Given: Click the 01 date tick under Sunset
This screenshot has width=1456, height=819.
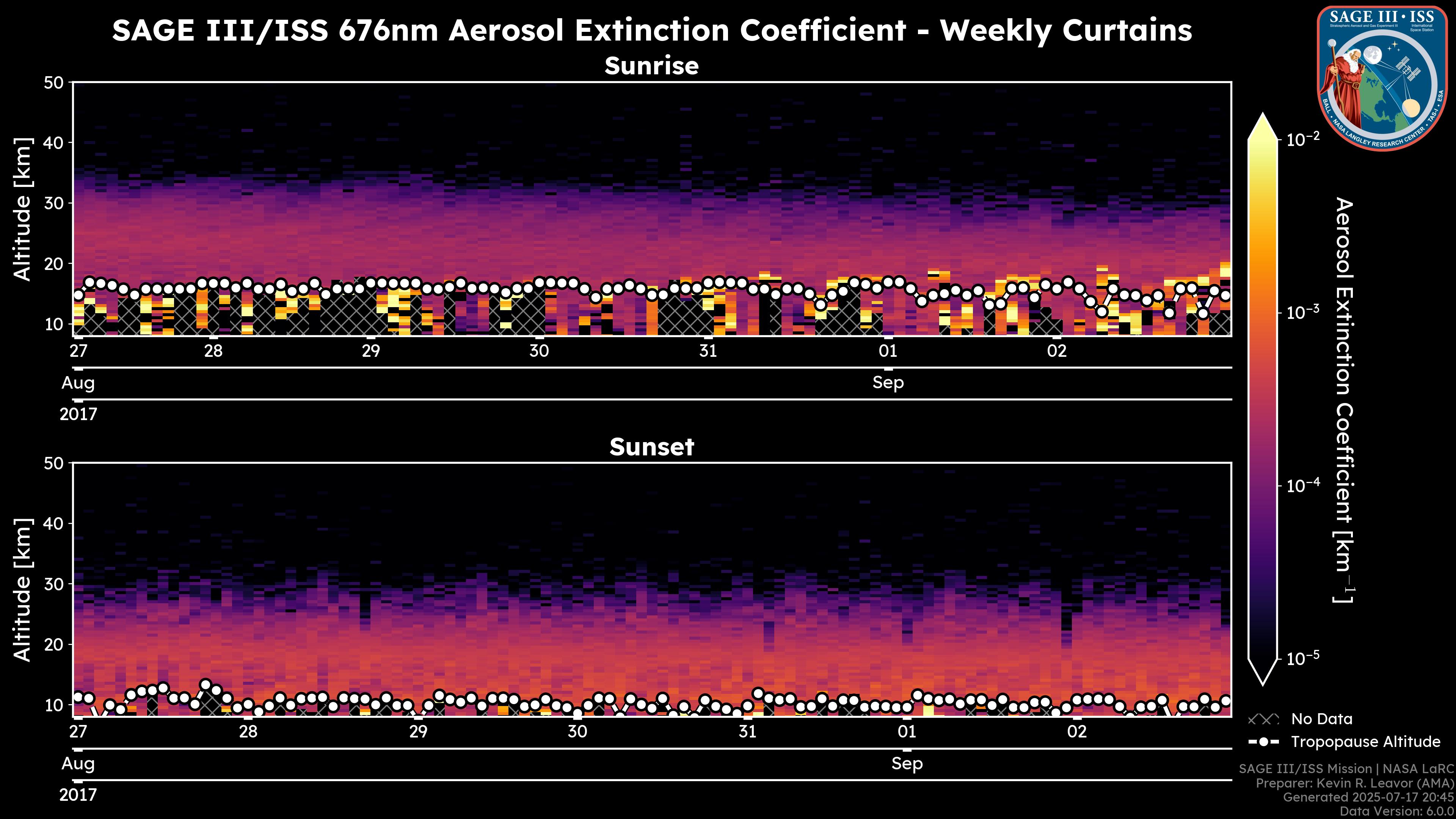Looking at the screenshot, I should click(907, 732).
